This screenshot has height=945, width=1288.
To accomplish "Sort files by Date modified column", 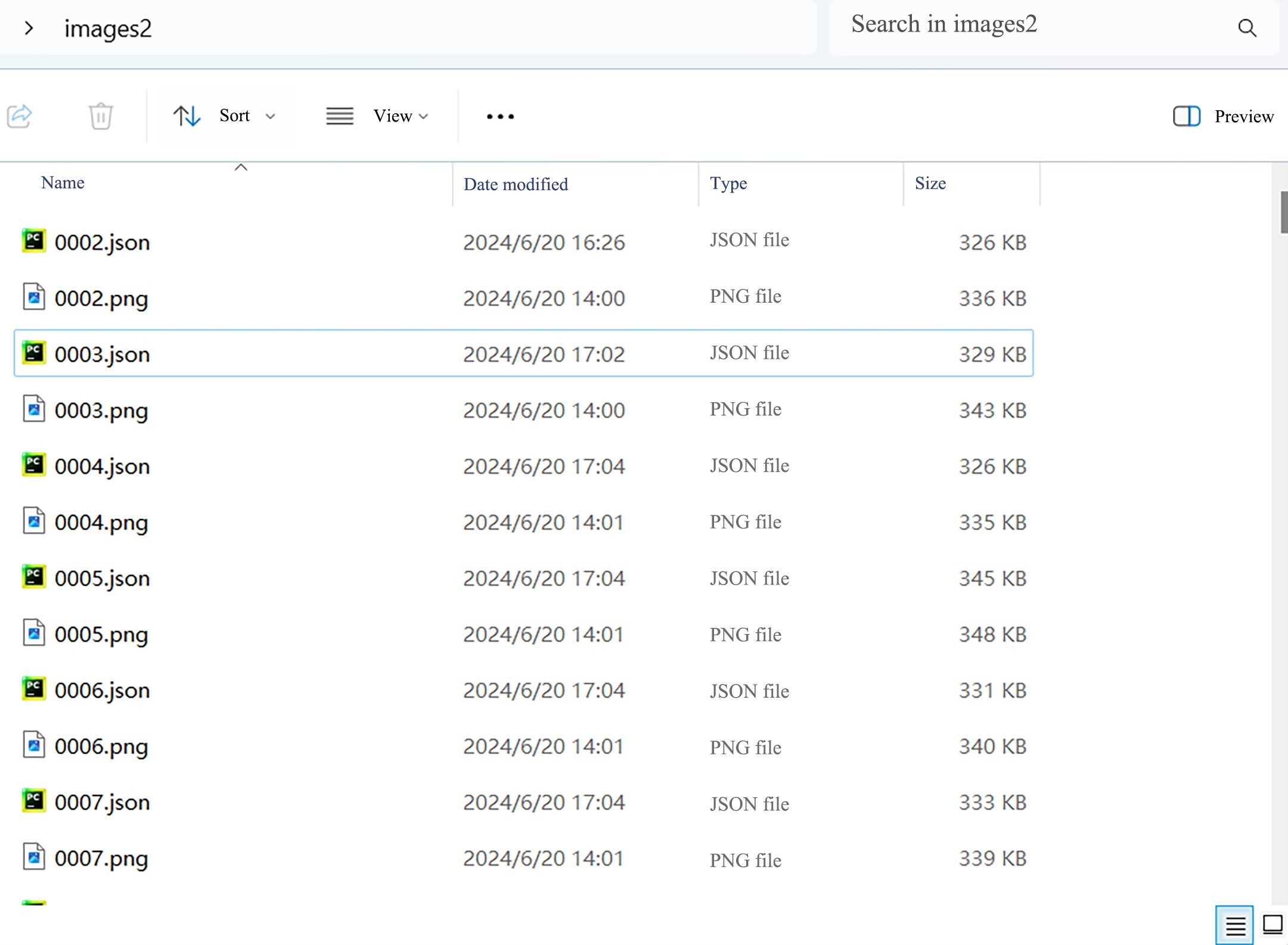I will tap(515, 184).
